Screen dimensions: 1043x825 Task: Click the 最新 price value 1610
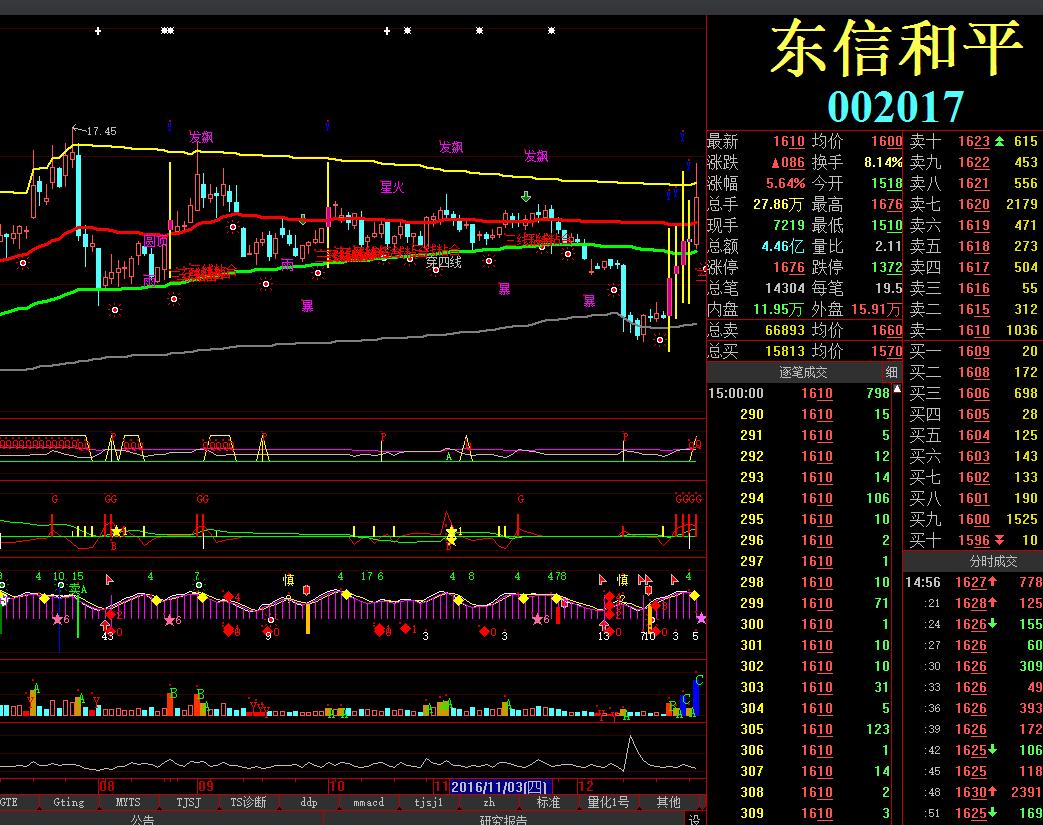[788, 141]
